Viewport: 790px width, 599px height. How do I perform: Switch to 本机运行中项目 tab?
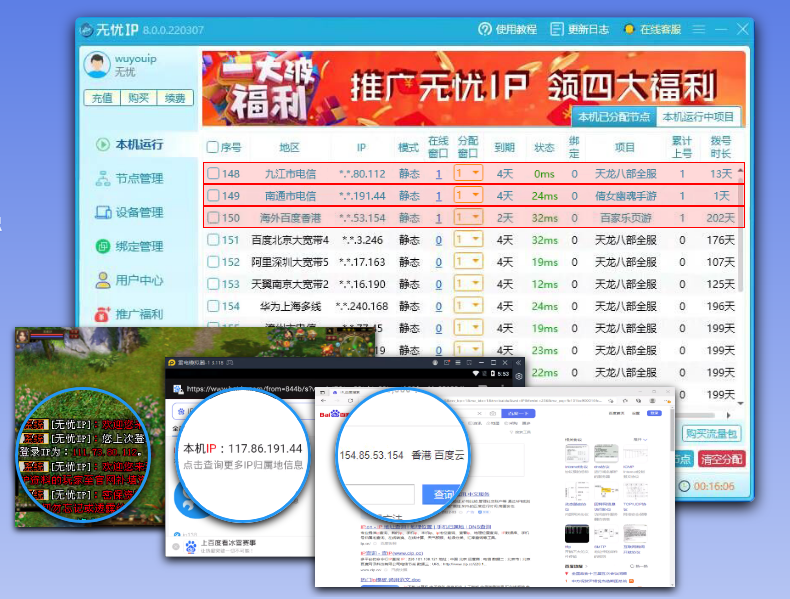coord(698,117)
